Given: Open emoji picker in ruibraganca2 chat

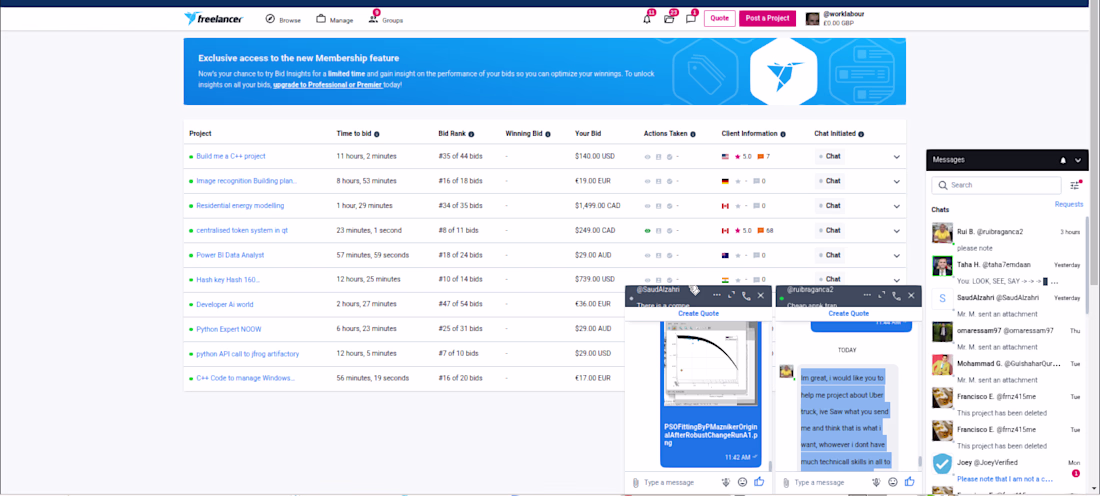Looking at the screenshot, I should click(893, 482).
